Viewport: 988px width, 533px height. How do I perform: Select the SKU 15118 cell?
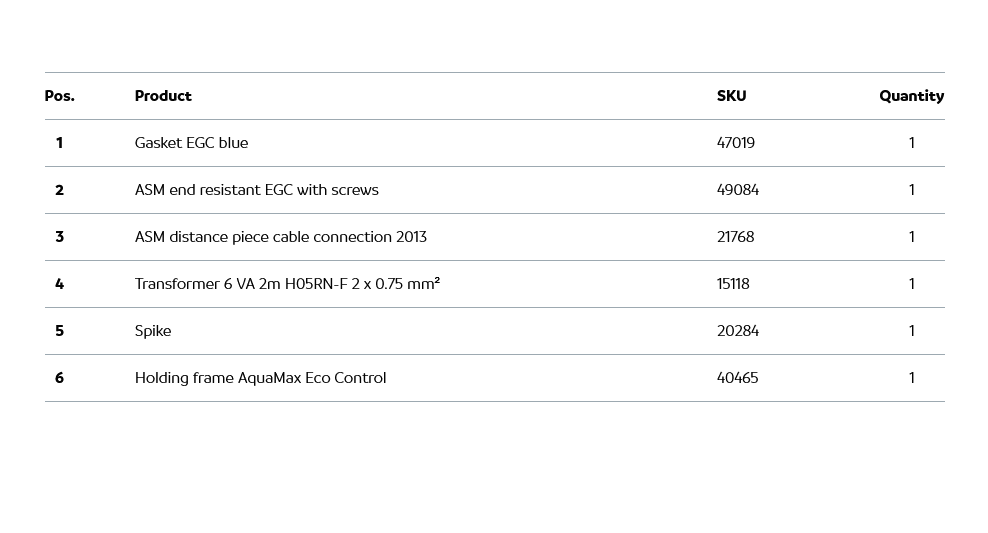[733, 284]
